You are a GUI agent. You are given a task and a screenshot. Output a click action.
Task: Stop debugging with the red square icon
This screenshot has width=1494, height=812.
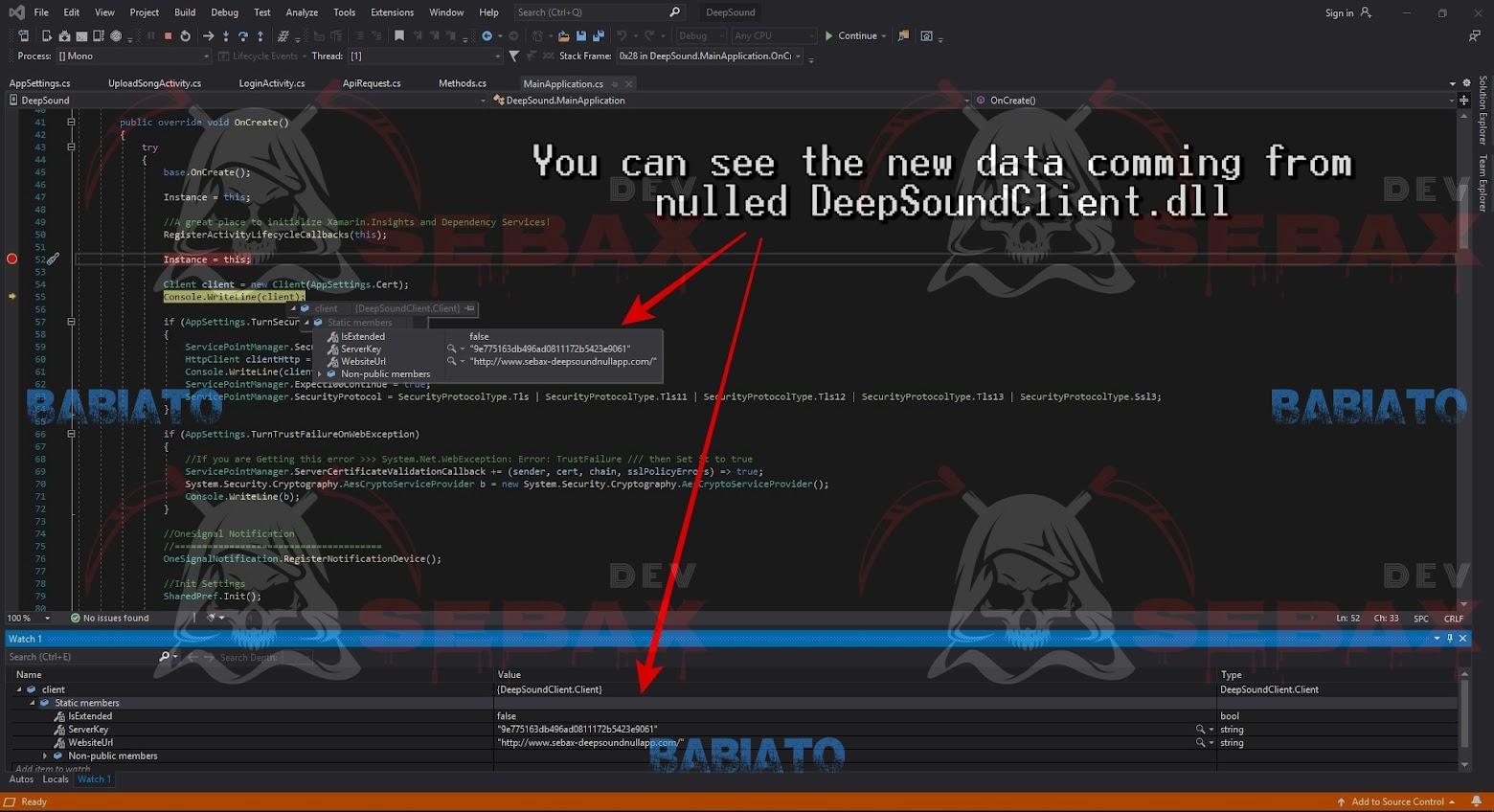168,35
